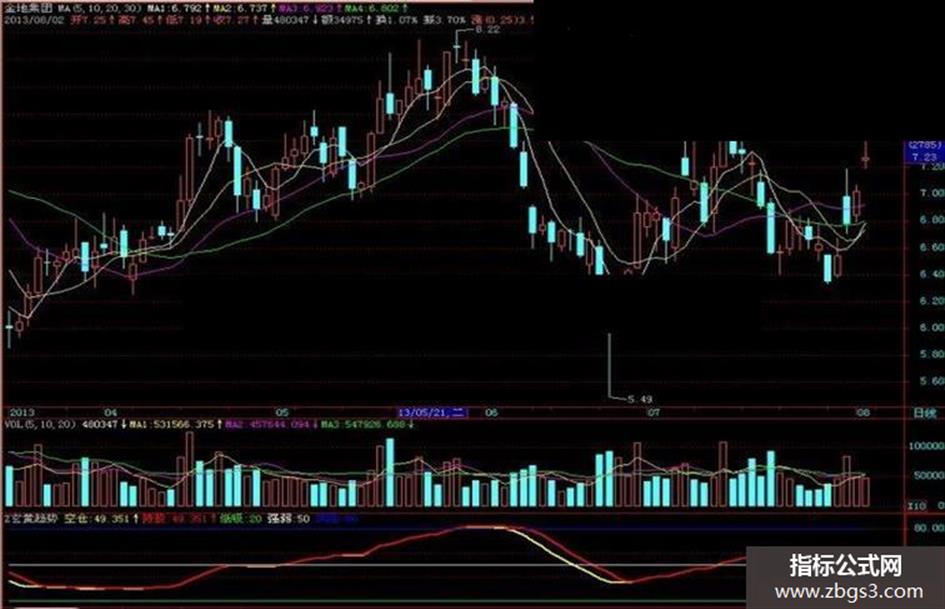This screenshot has height=609, width=945.
Task: Click the 80.00 mark on the bottom indicator axis
Action: (929, 528)
